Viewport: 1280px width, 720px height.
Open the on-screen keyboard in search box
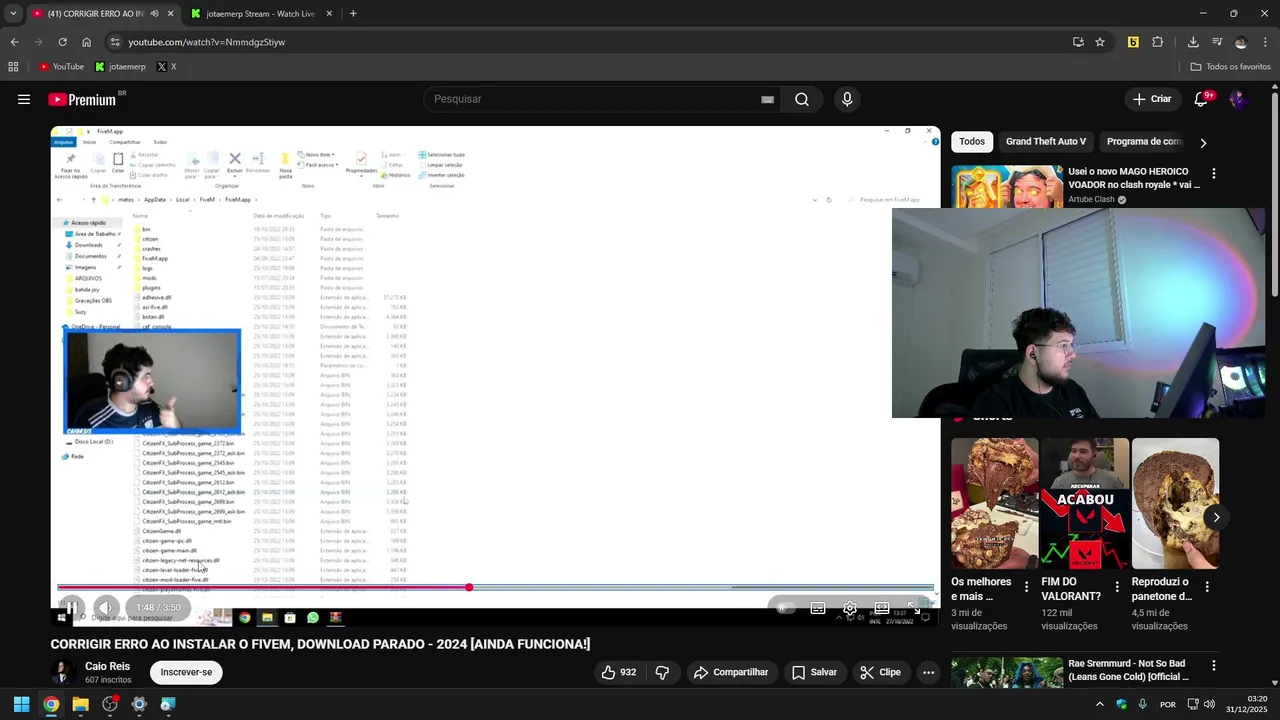pyautogui.click(x=767, y=99)
